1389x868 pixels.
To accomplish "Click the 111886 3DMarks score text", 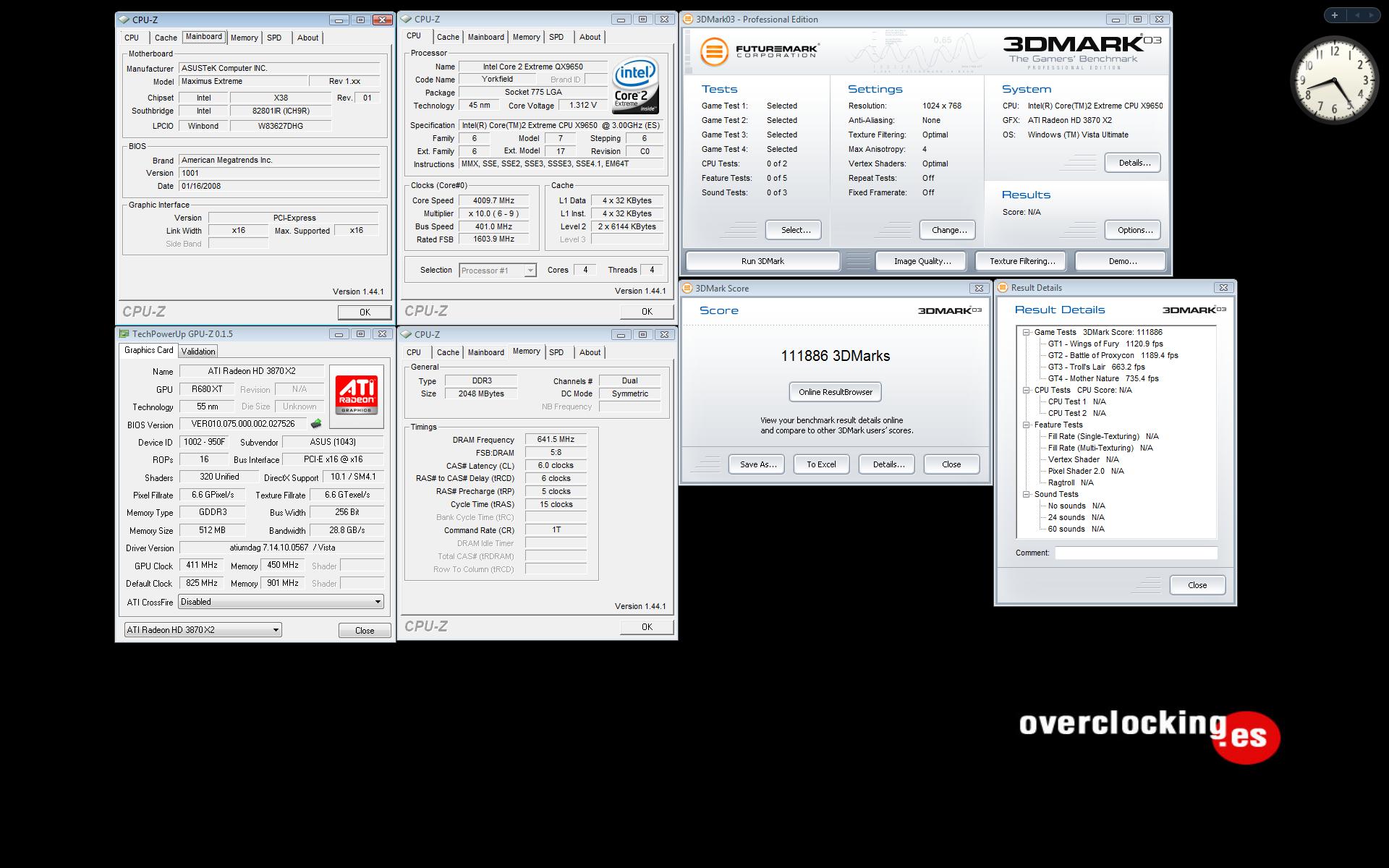I will pyautogui.click(x=836, y=356).
